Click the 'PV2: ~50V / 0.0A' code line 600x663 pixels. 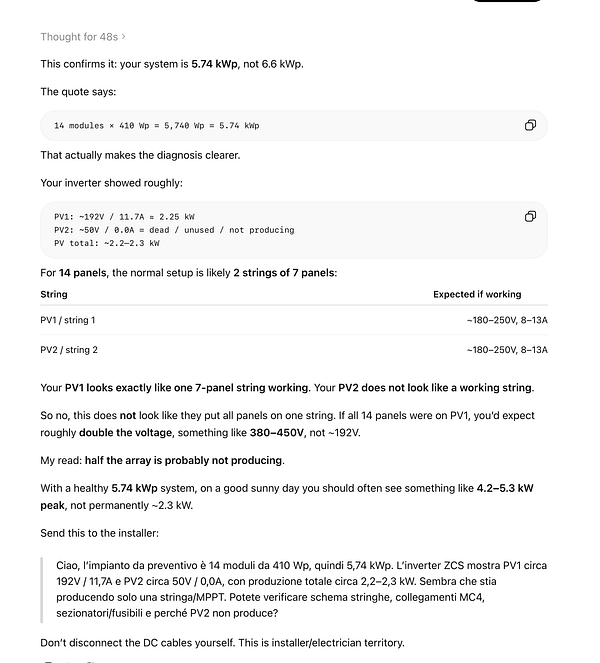pyautogui.click(x=174, y=230)
